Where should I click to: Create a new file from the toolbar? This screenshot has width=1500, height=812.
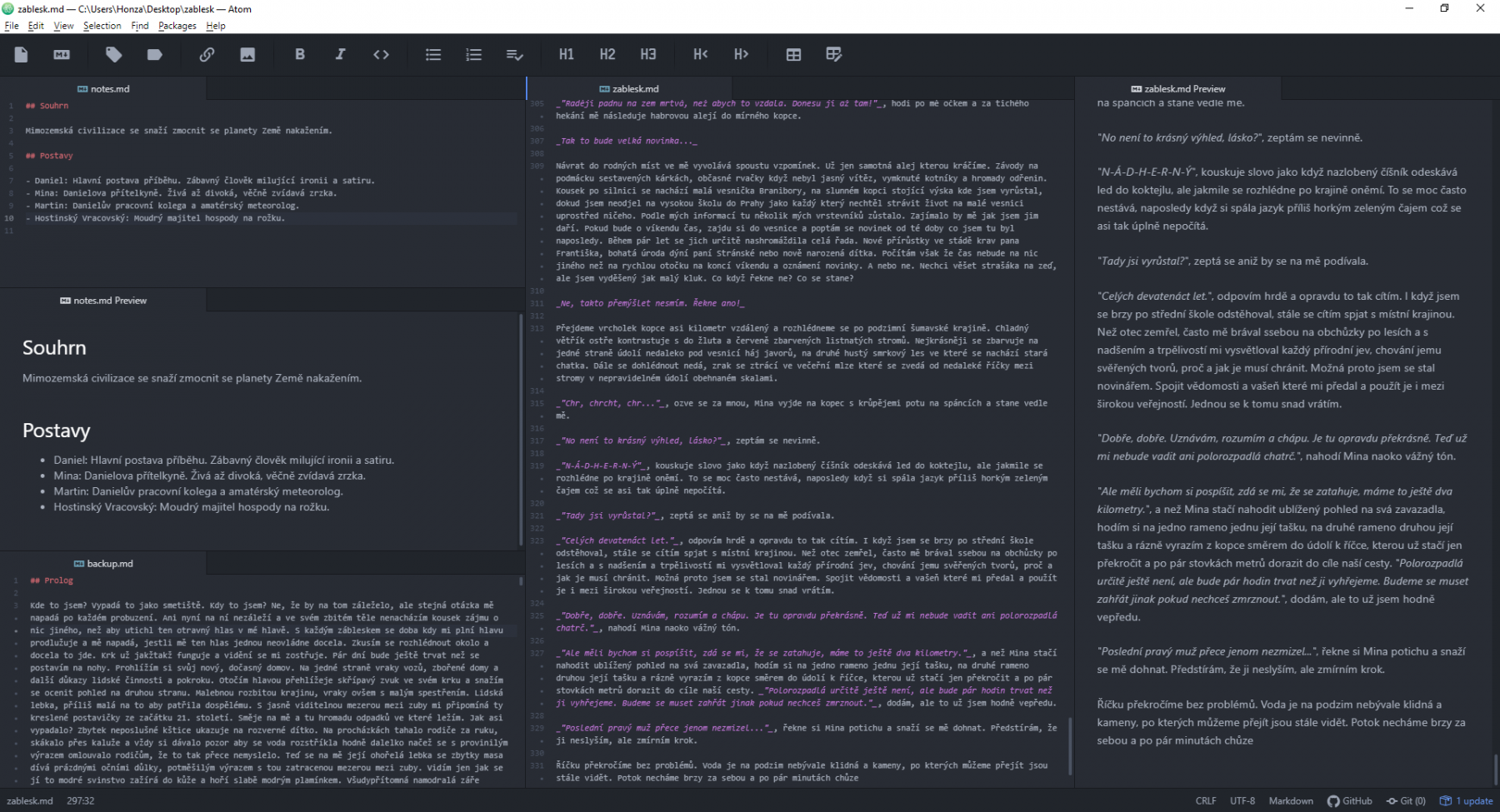pos(22,55)
